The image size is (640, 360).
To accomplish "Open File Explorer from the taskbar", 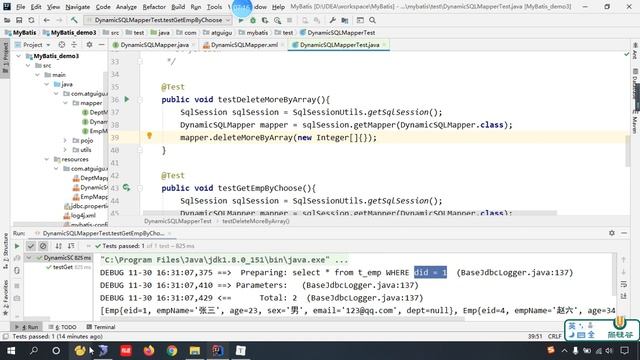I will tap(195, 351).
